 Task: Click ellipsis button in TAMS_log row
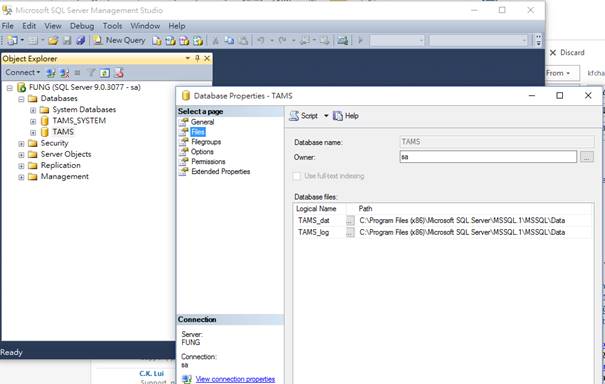350,232
